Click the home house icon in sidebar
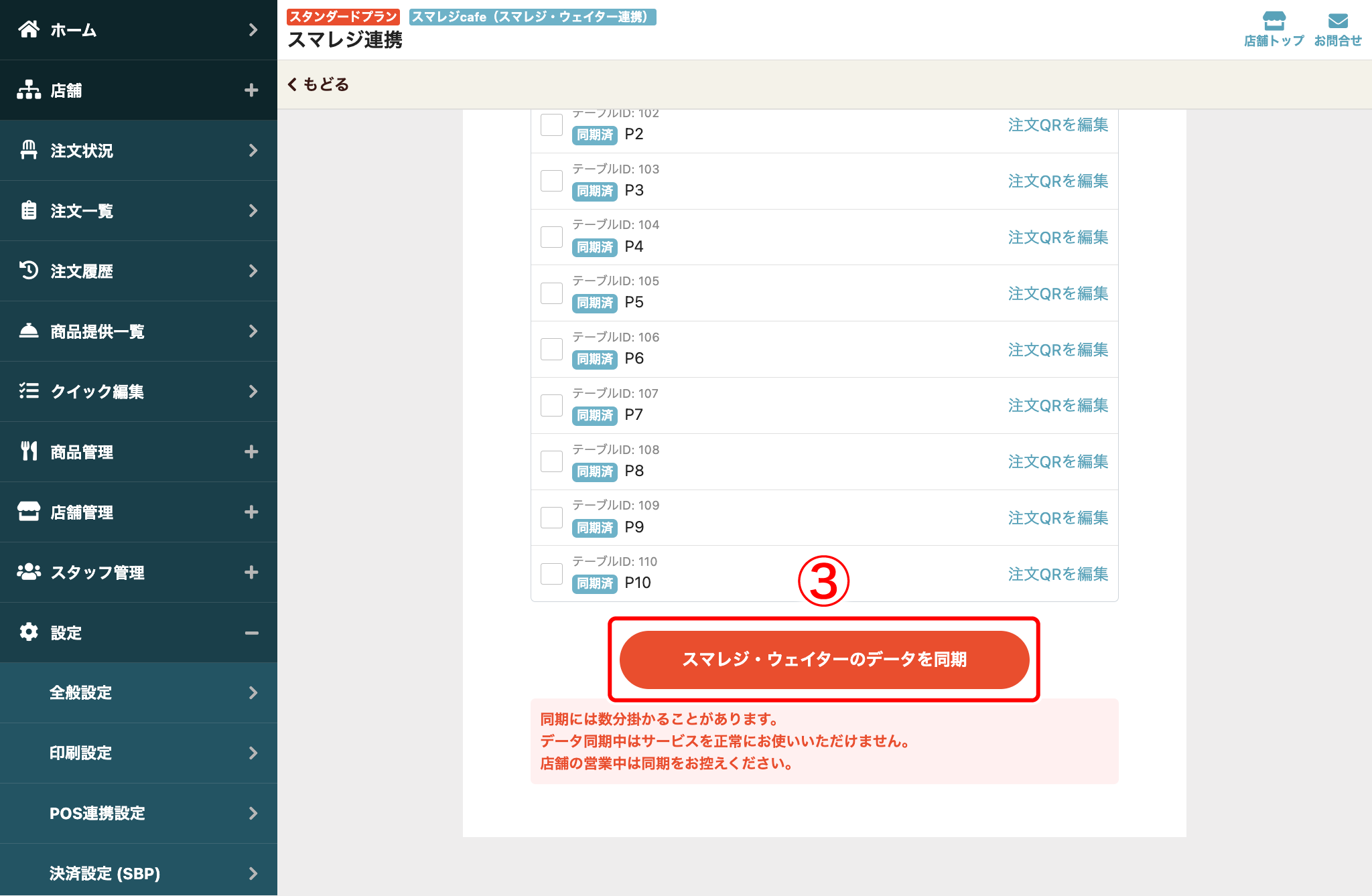 coord(29,29)
